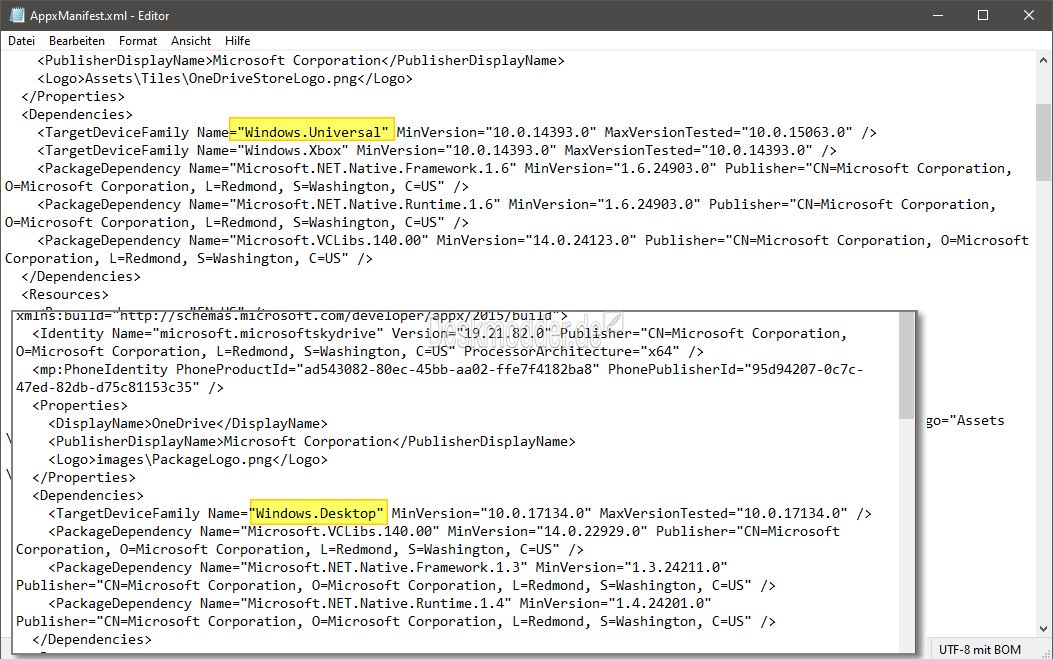Screen dimensions: 1053x659
Task: Click the main scrollbar's down arrow
Action: pos(1043,629)
